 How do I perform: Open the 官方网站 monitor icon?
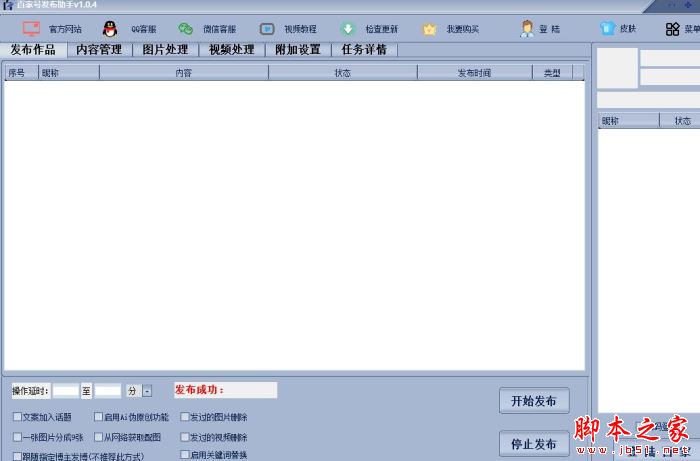tap(31, 29)
